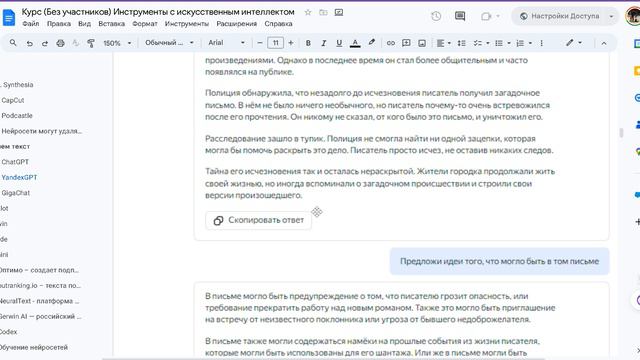
Task: Open the Расширения menu
Action: 237,24
